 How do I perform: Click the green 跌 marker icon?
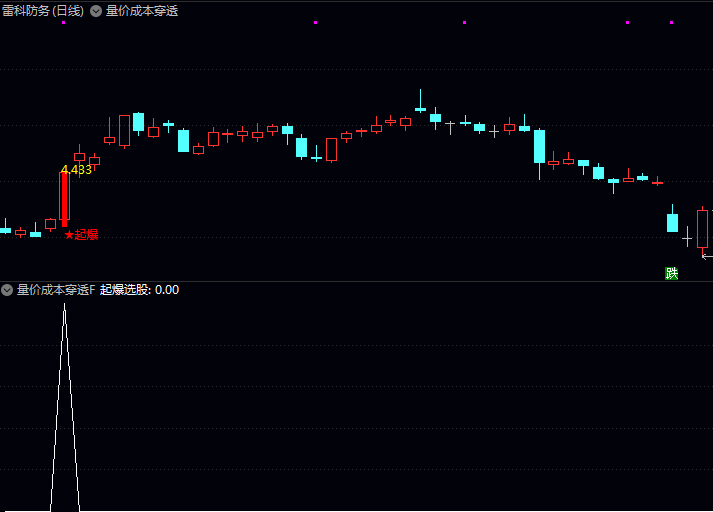(672, 273)
